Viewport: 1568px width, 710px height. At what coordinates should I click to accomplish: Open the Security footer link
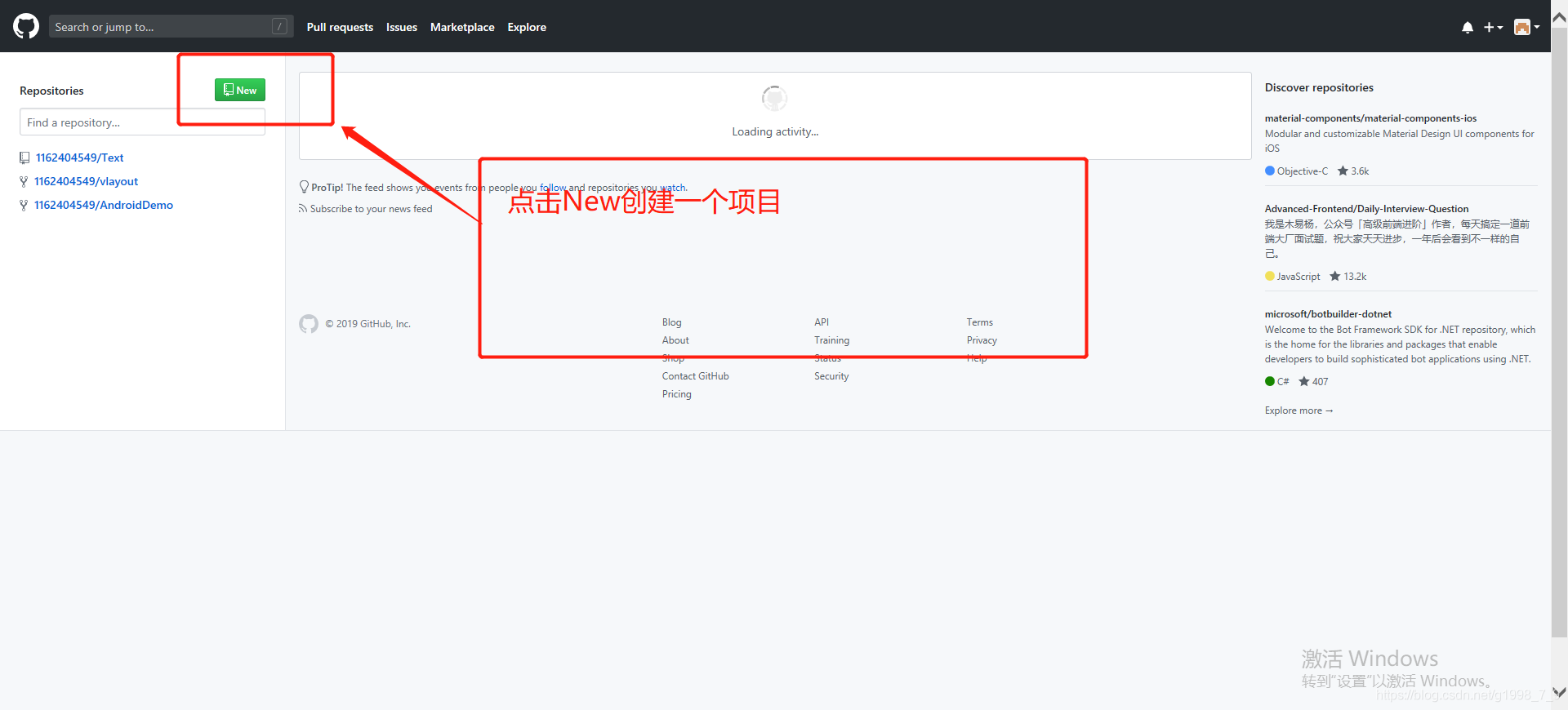[x=831, y=376]
